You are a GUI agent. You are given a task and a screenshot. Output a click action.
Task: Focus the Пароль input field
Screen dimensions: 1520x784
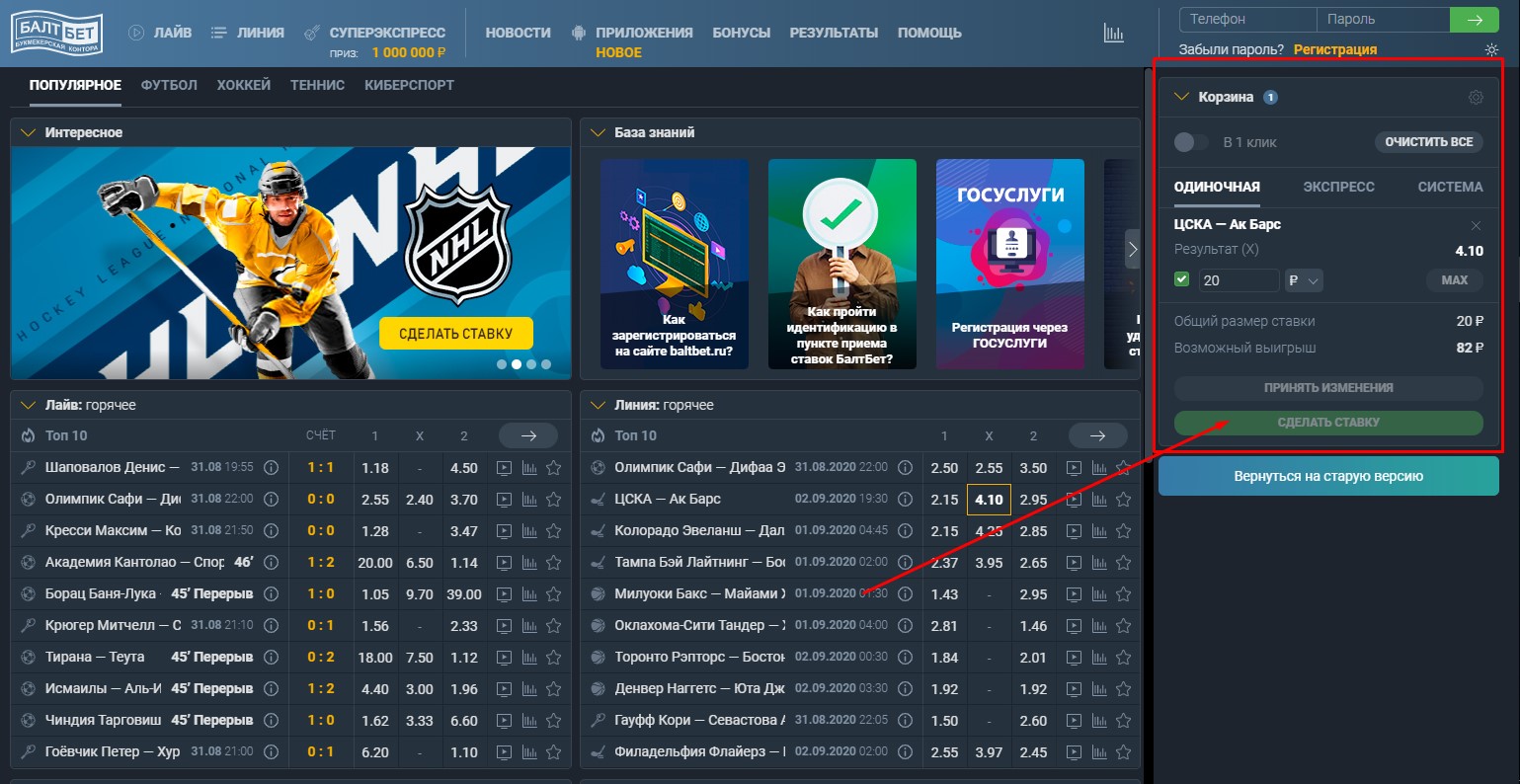[x=1384, y=19]
